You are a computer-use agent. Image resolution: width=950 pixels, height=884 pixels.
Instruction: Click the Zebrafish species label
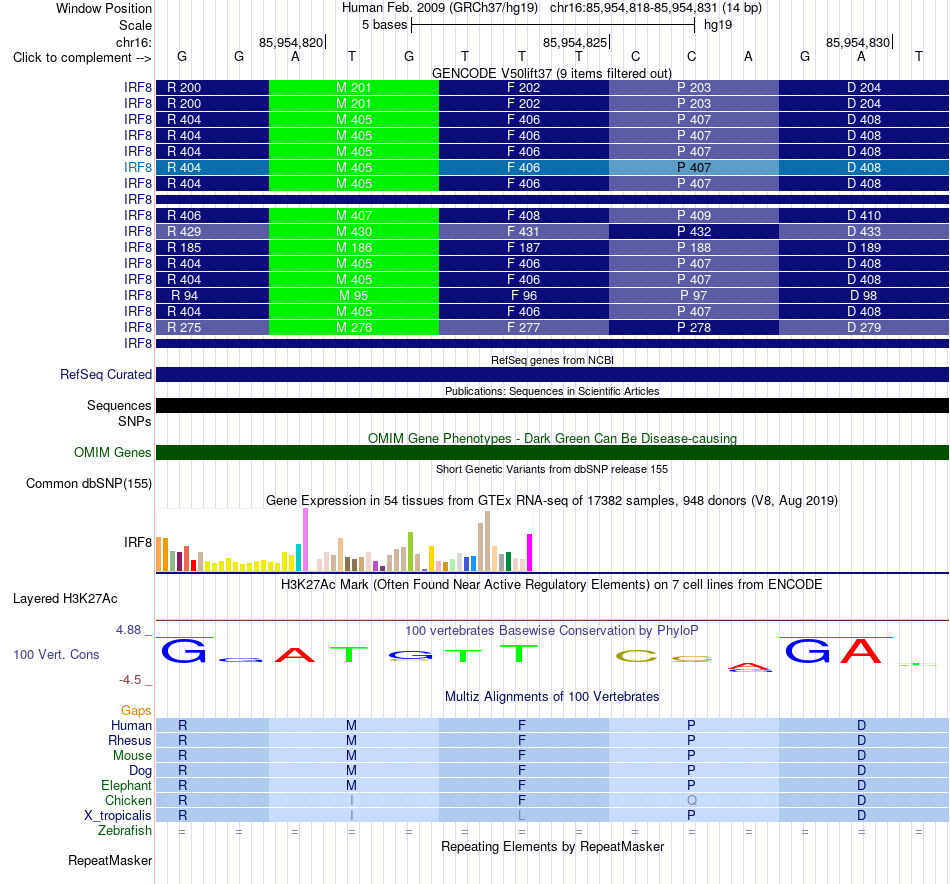125,830
